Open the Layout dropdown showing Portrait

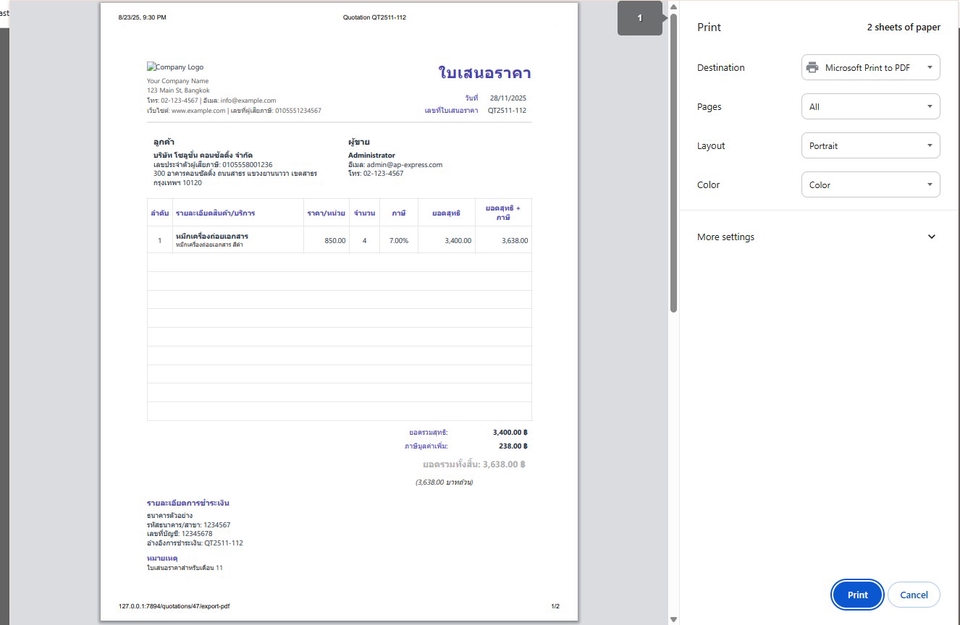[870, 146]
